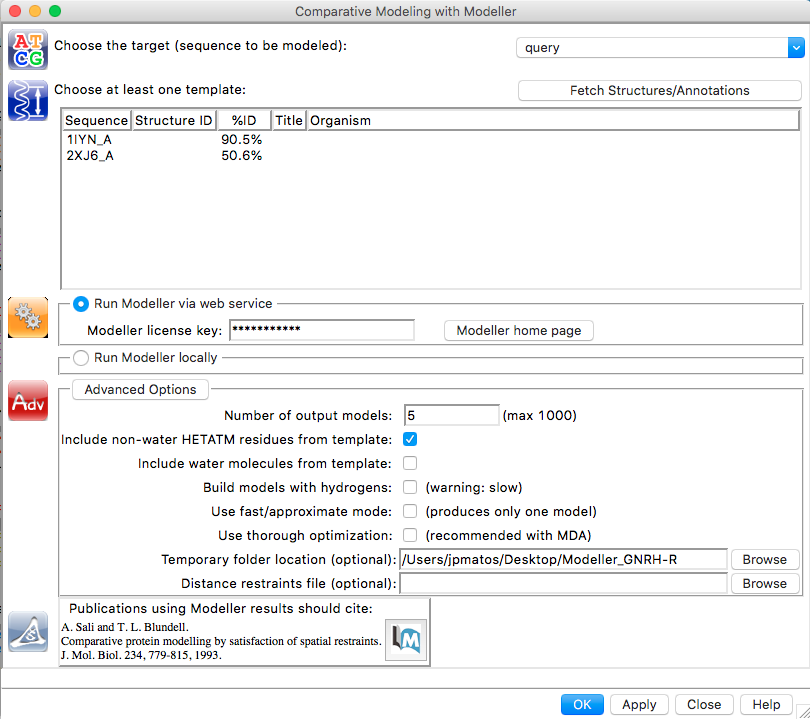Click the Close button
Viewport: 810px width, 719px height.
pyautogui.click(x=704, y=705)
